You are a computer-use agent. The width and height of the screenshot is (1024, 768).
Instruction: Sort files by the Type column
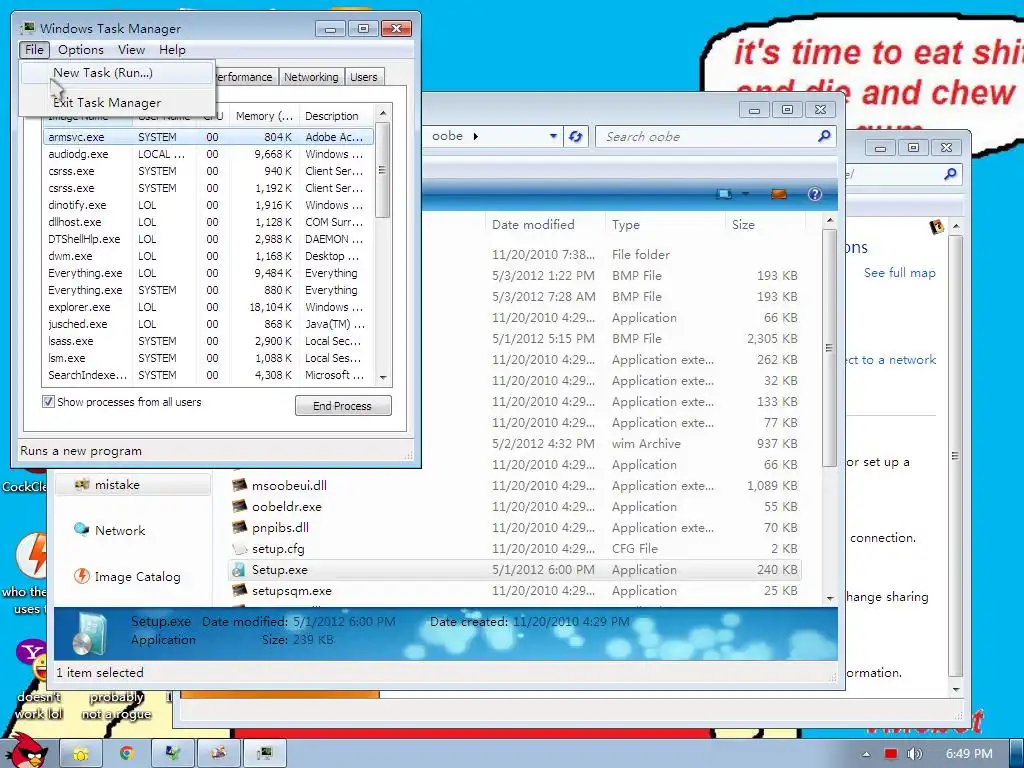click(x=665, y=225)
